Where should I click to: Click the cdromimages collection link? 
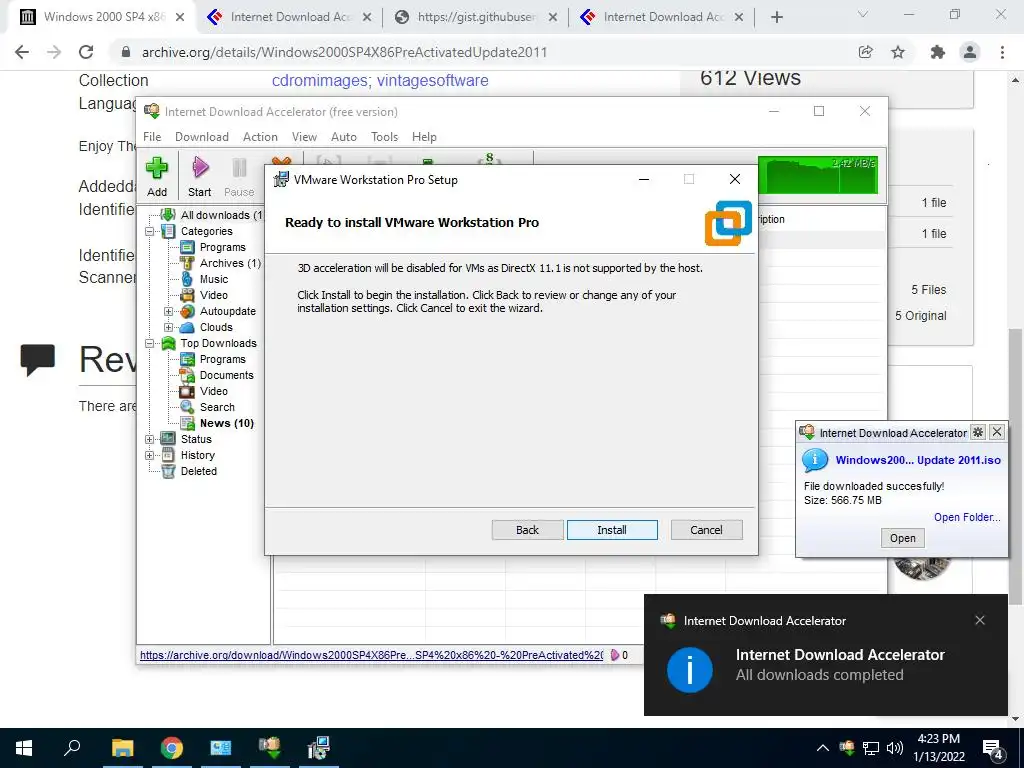tap(319, 80)
